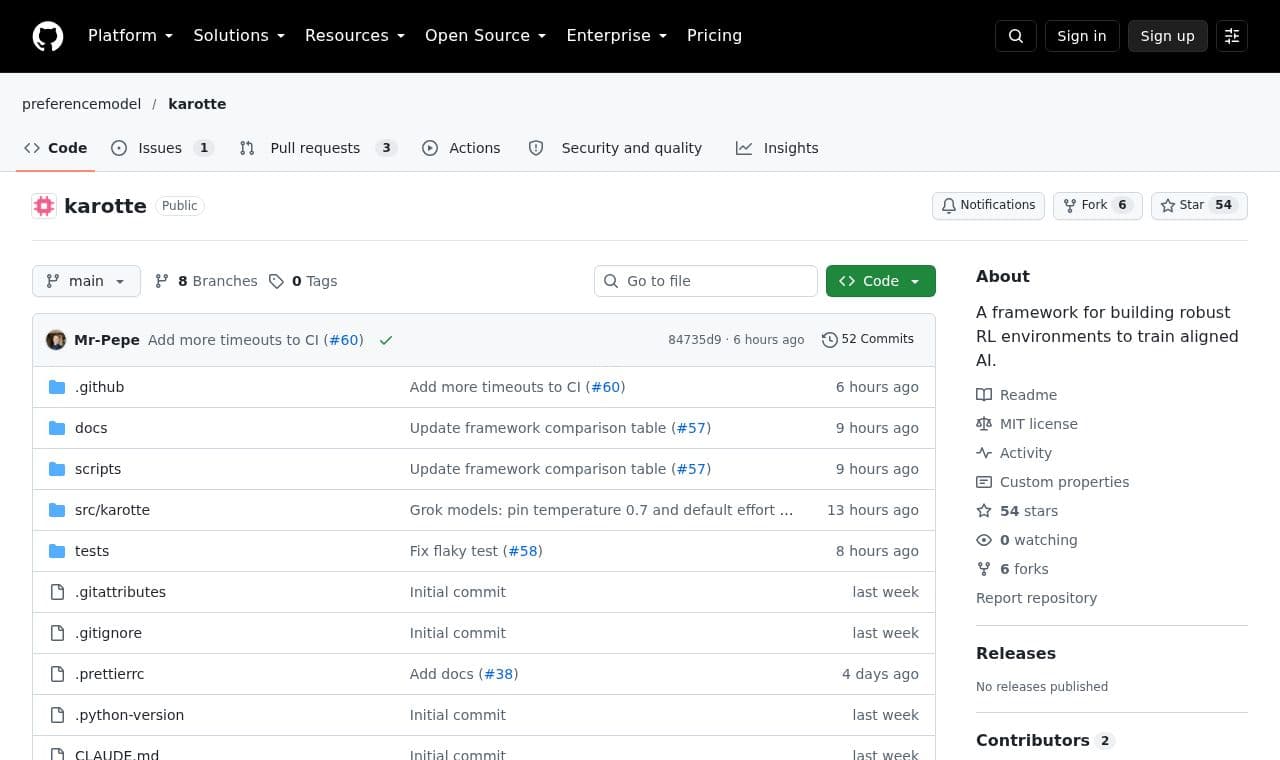Click the MIT license scale icon
The image size is (1280, 760).
coord(984,424)
